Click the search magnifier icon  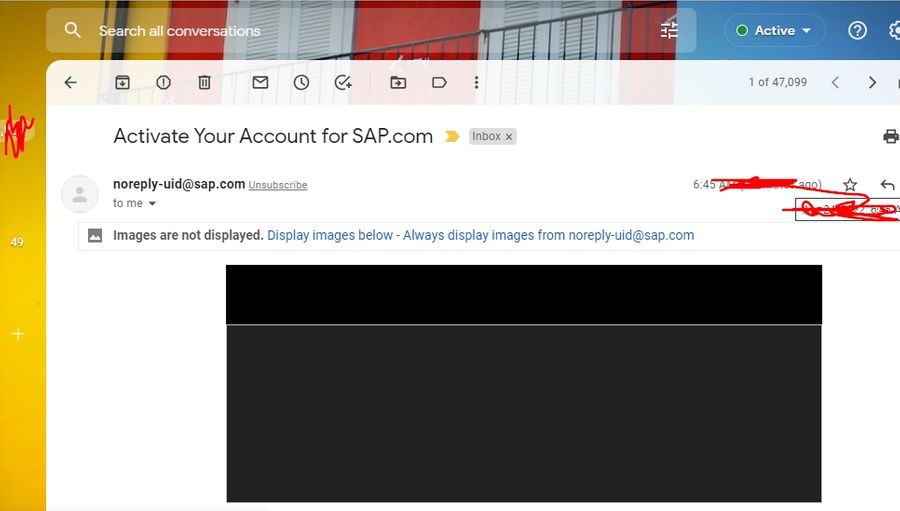point(72,30)
